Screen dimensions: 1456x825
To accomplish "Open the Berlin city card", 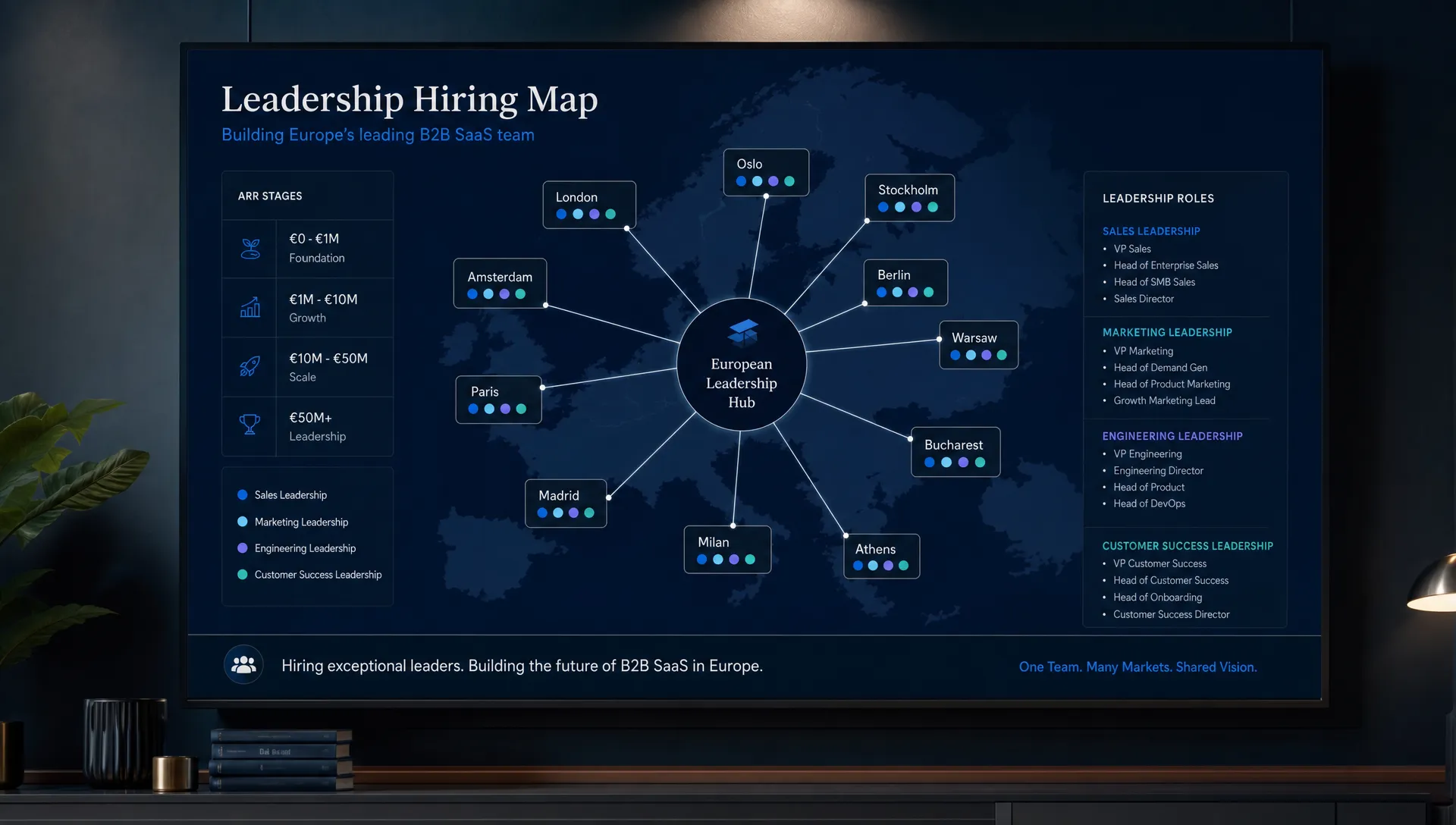I will (905, 283).
